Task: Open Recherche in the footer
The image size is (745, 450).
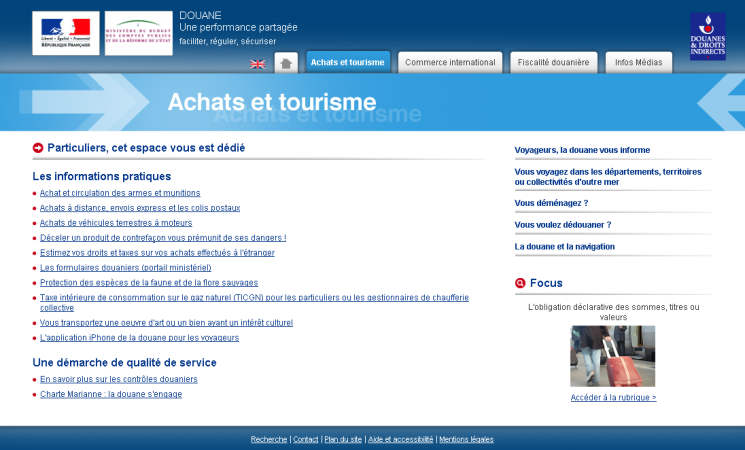Action: 269,440
